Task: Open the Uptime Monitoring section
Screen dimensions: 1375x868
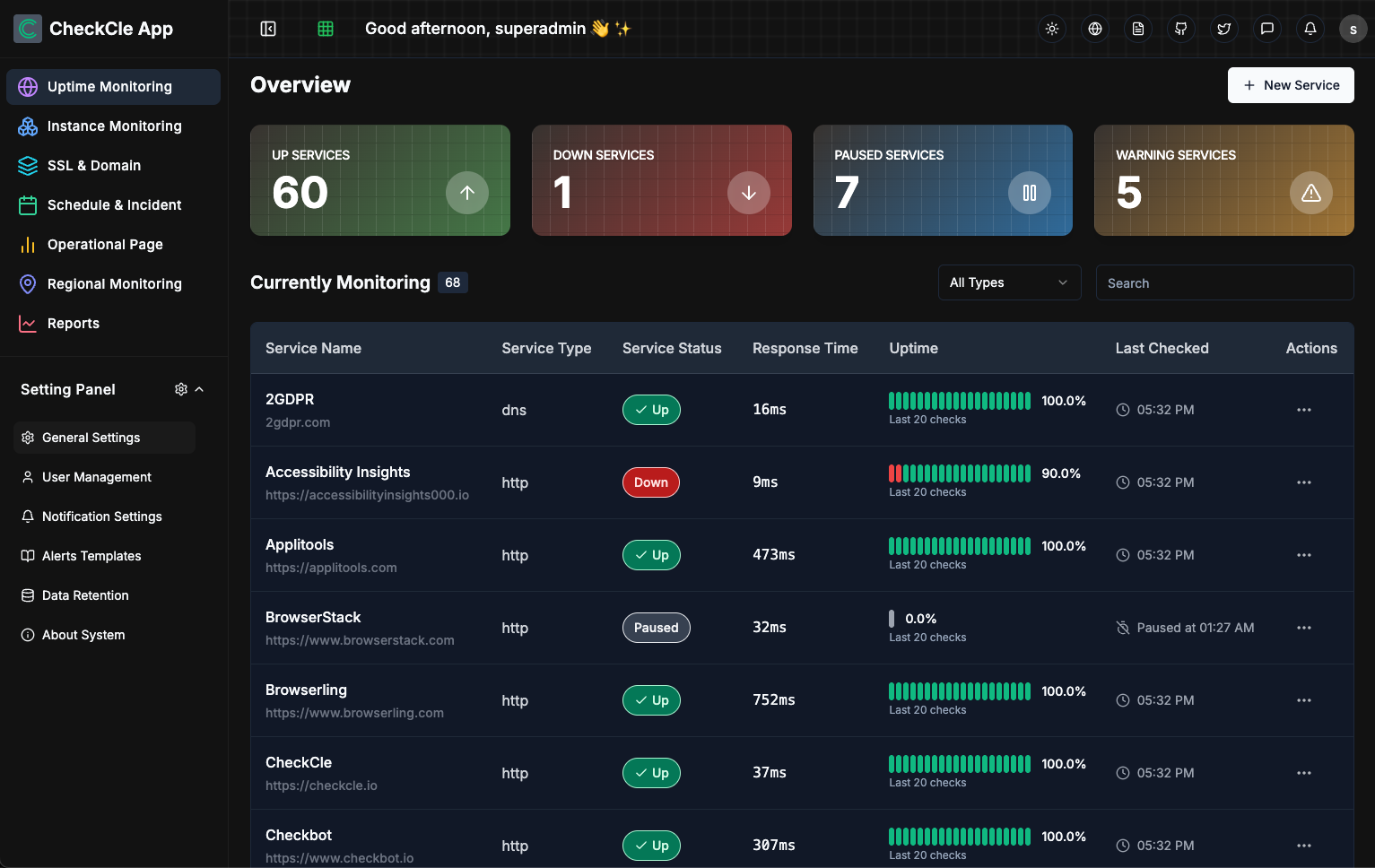Action: tap(109, 86)
